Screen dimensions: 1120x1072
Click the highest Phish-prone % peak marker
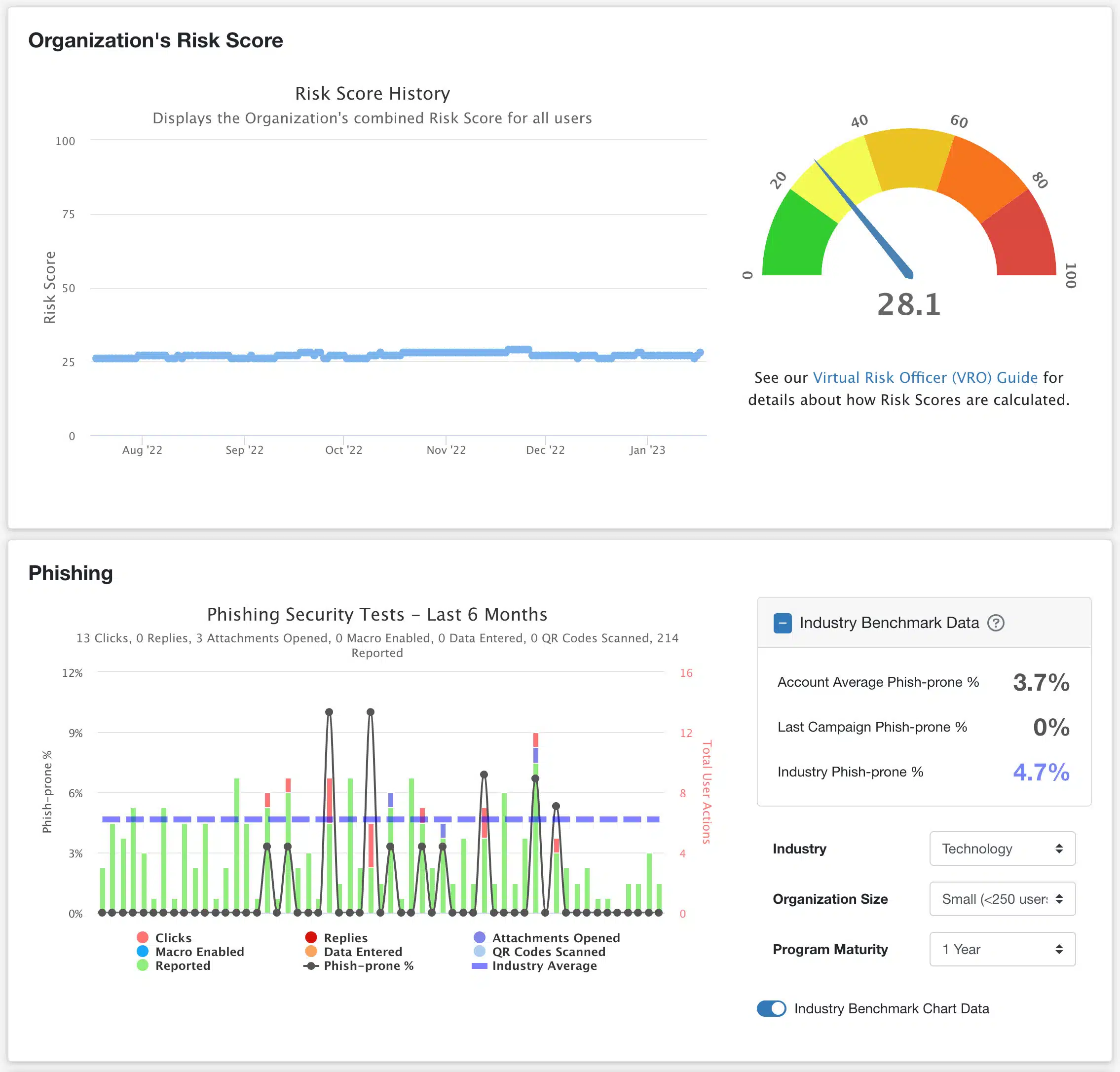point(329,712)
